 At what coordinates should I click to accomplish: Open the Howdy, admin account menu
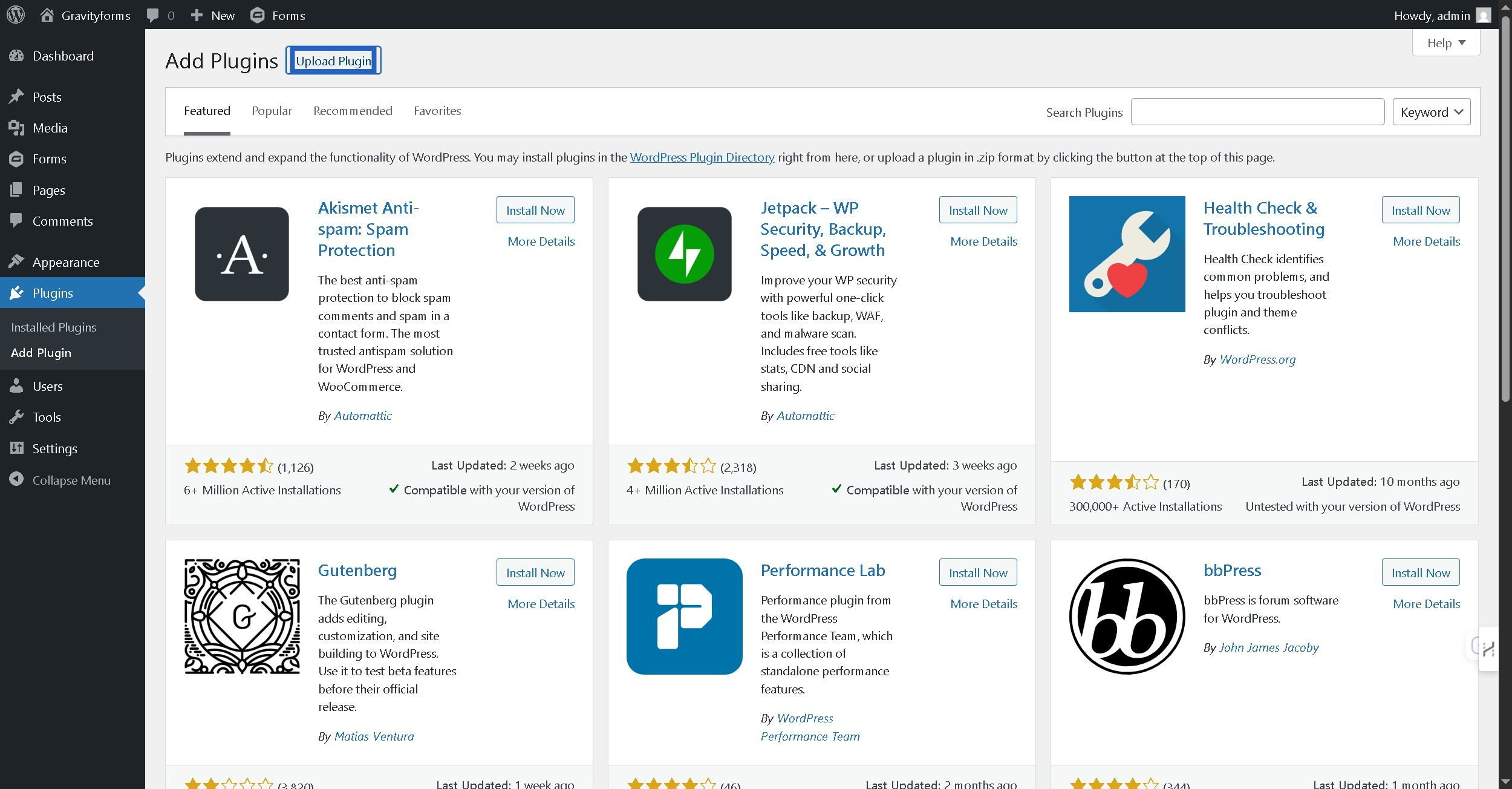click(x=1442, y=15)
